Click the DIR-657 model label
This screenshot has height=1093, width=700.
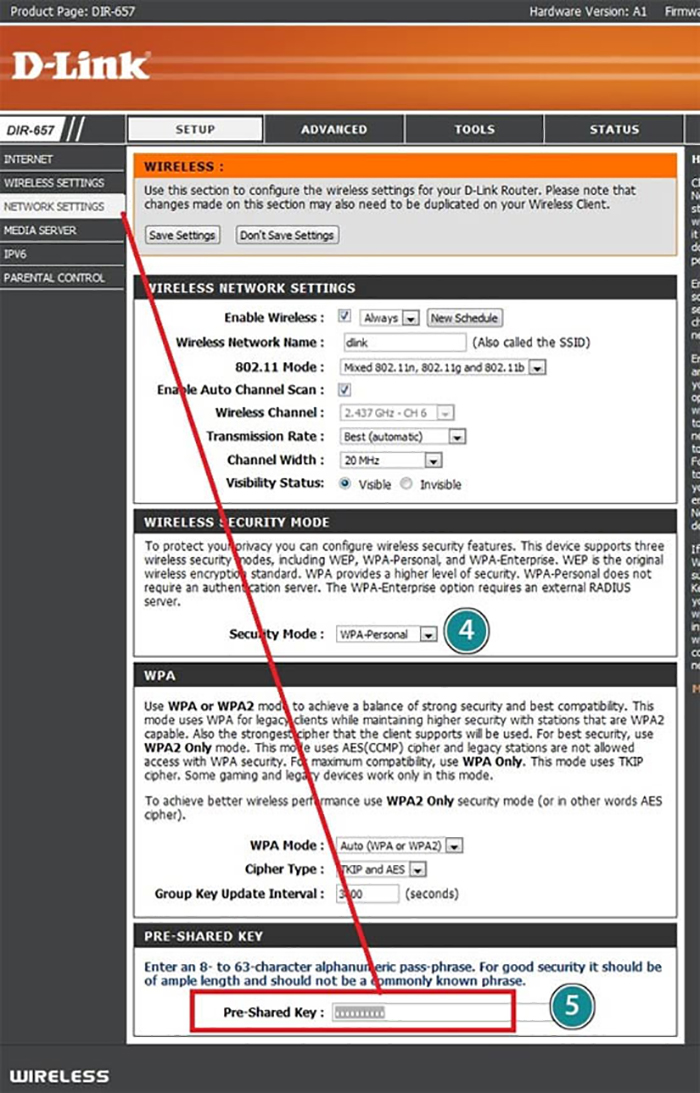(32, 130)
